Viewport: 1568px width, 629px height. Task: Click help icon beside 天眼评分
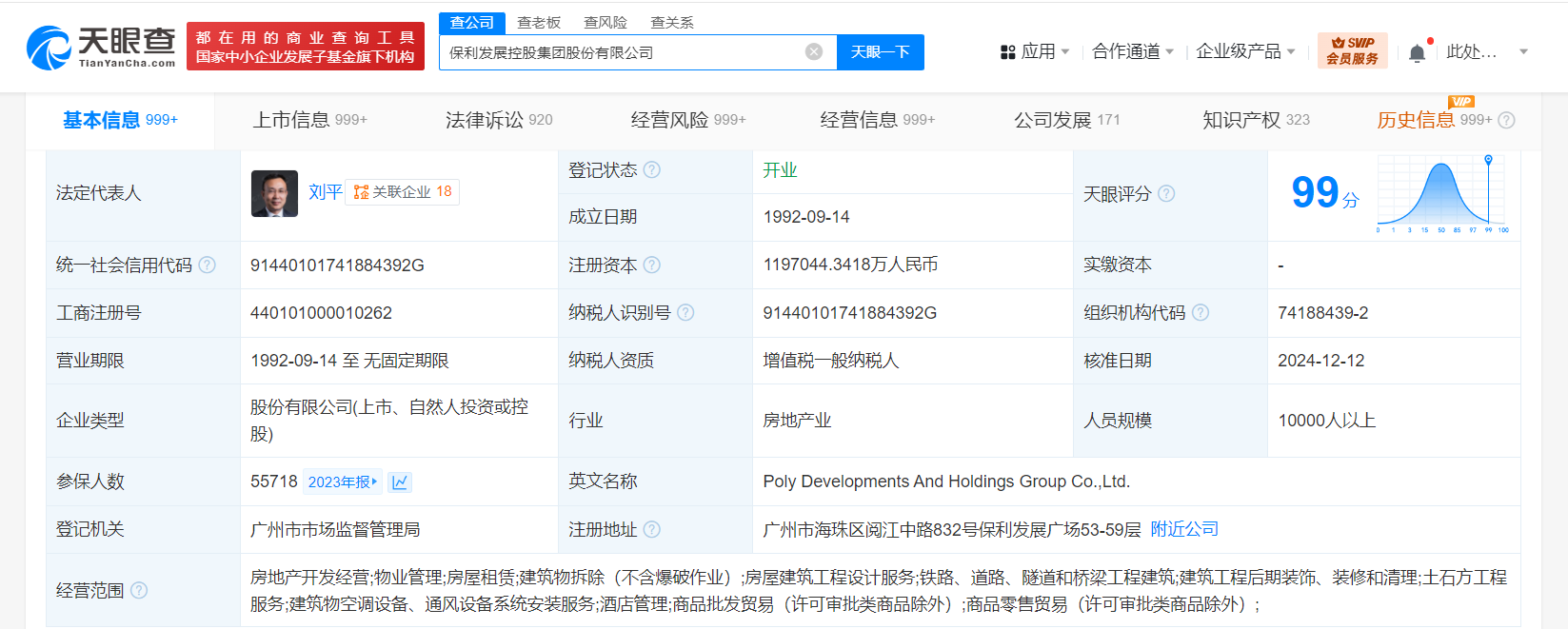click(x=1166, y=194)
